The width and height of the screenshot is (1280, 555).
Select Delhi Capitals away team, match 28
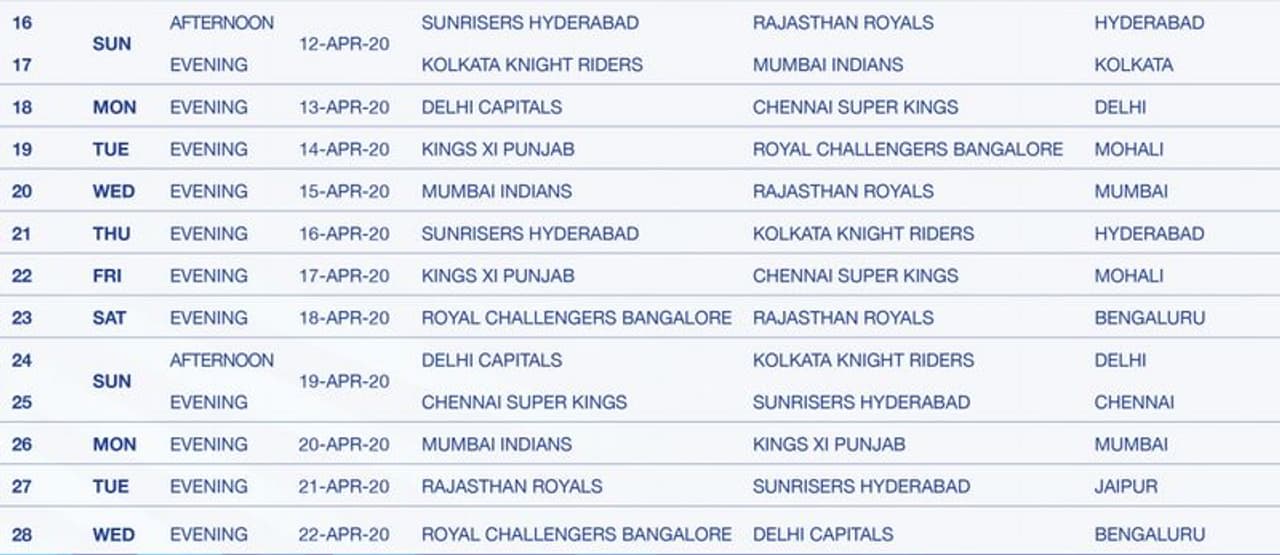[823, 535]
